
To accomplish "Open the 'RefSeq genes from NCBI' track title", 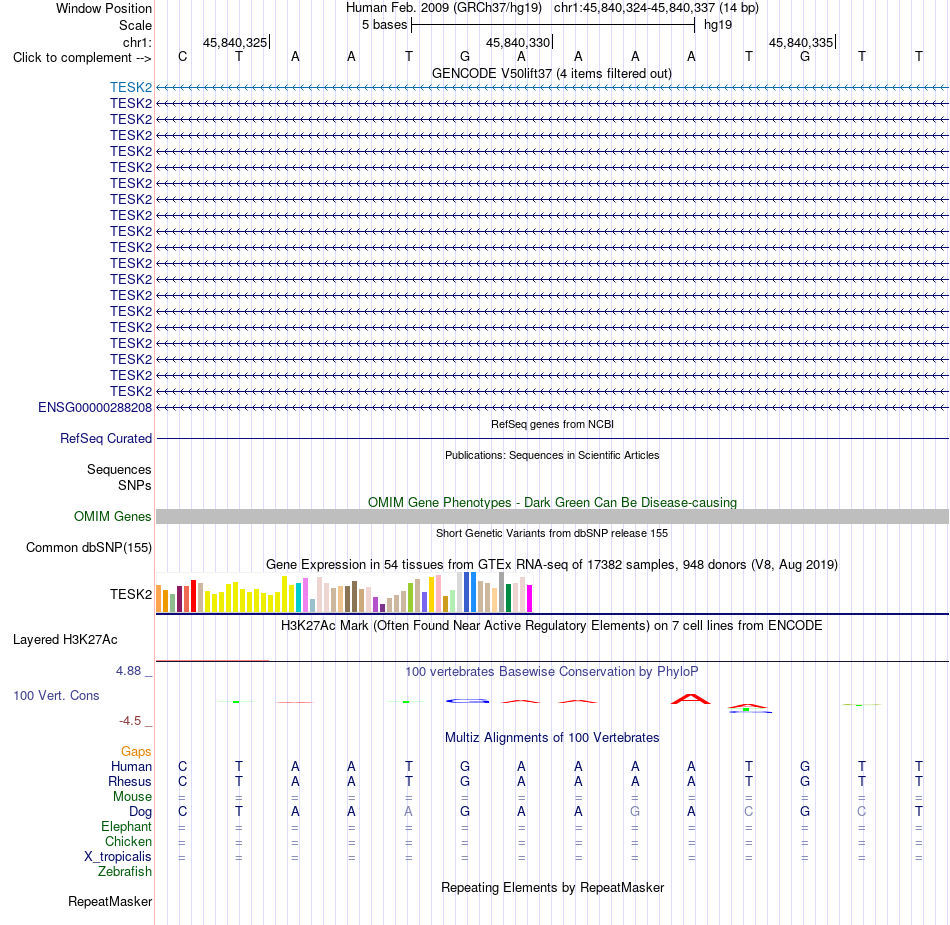I will pyautogui.click(x=552, y=424).
